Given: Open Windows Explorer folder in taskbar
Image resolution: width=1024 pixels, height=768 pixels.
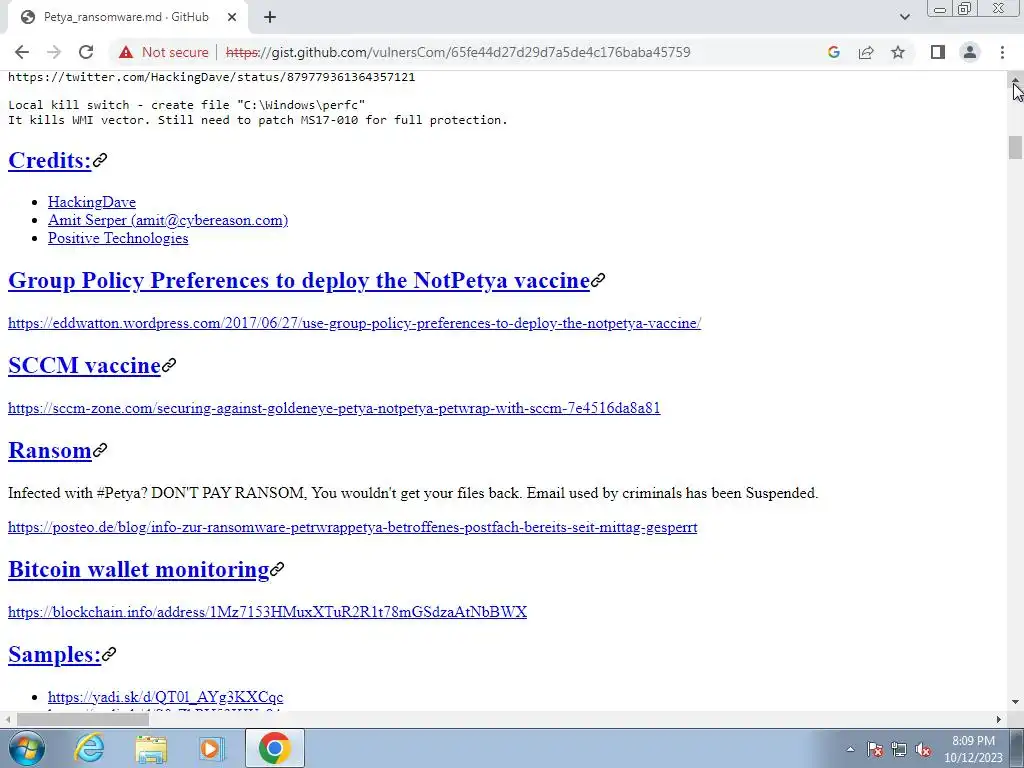Looking at the screenshot, I should 151,748.
